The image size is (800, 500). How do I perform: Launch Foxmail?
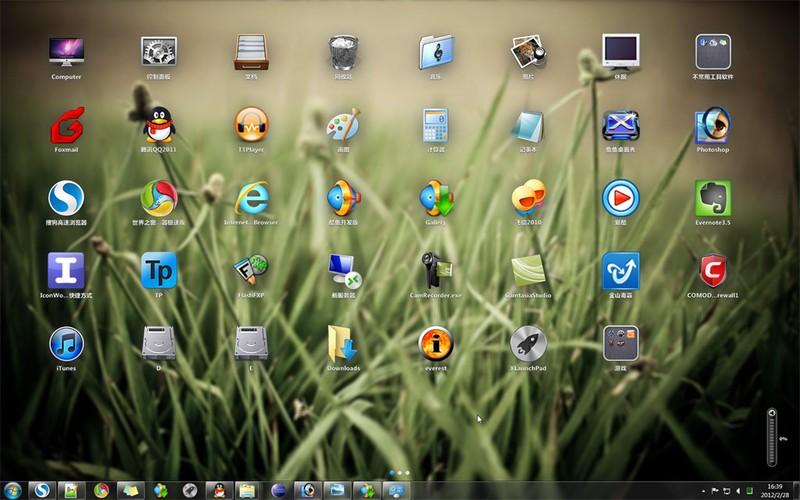pos(66,125)
